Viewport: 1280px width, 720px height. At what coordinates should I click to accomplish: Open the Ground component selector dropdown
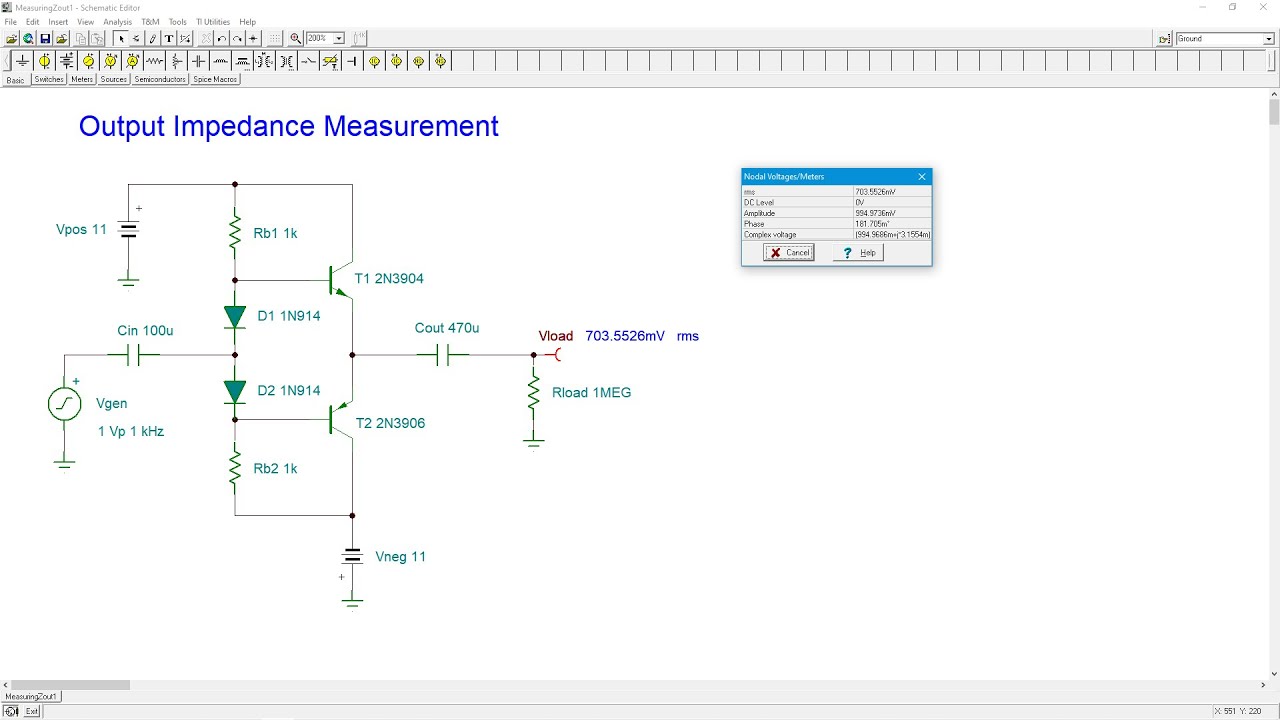click(1269, 39)
